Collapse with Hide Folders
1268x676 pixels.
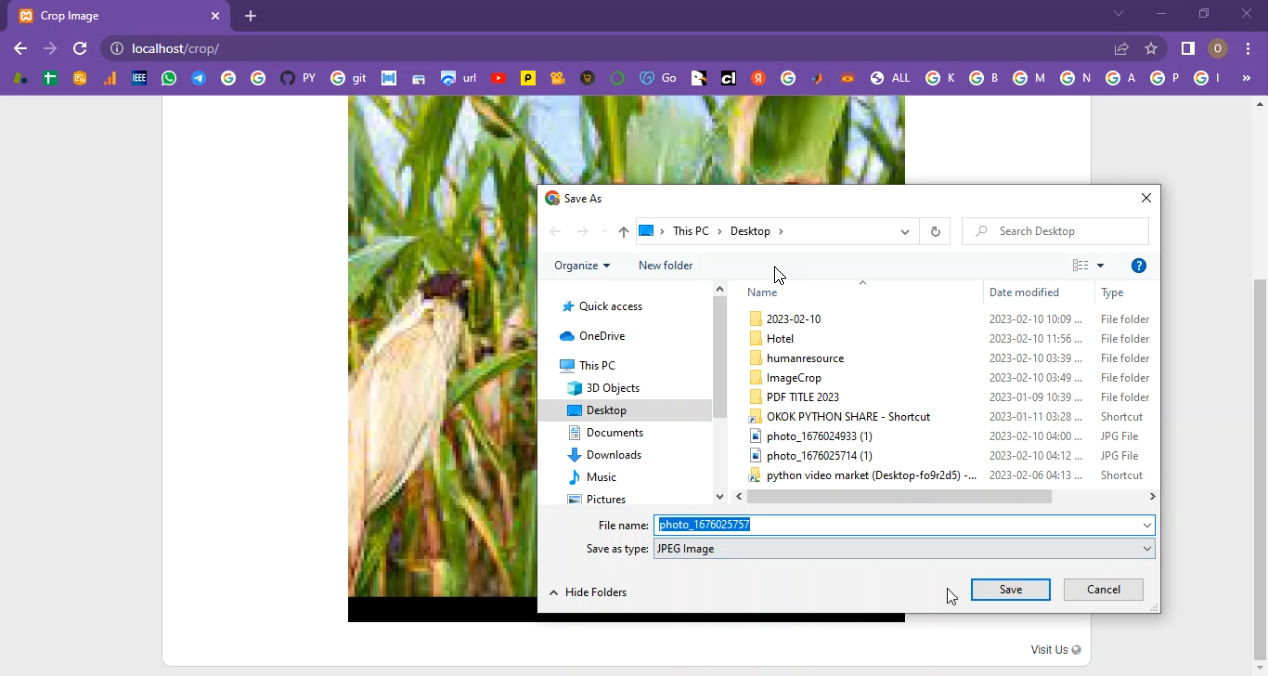[x=588, y=592]
